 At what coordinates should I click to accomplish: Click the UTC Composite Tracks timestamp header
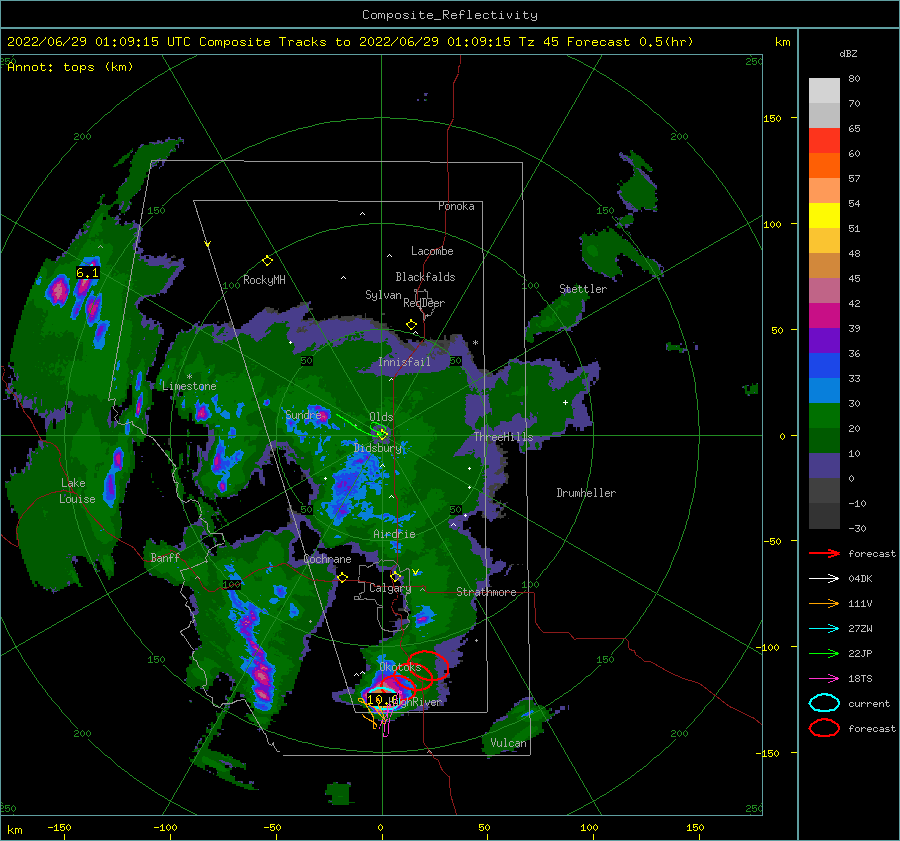(350, 42)
